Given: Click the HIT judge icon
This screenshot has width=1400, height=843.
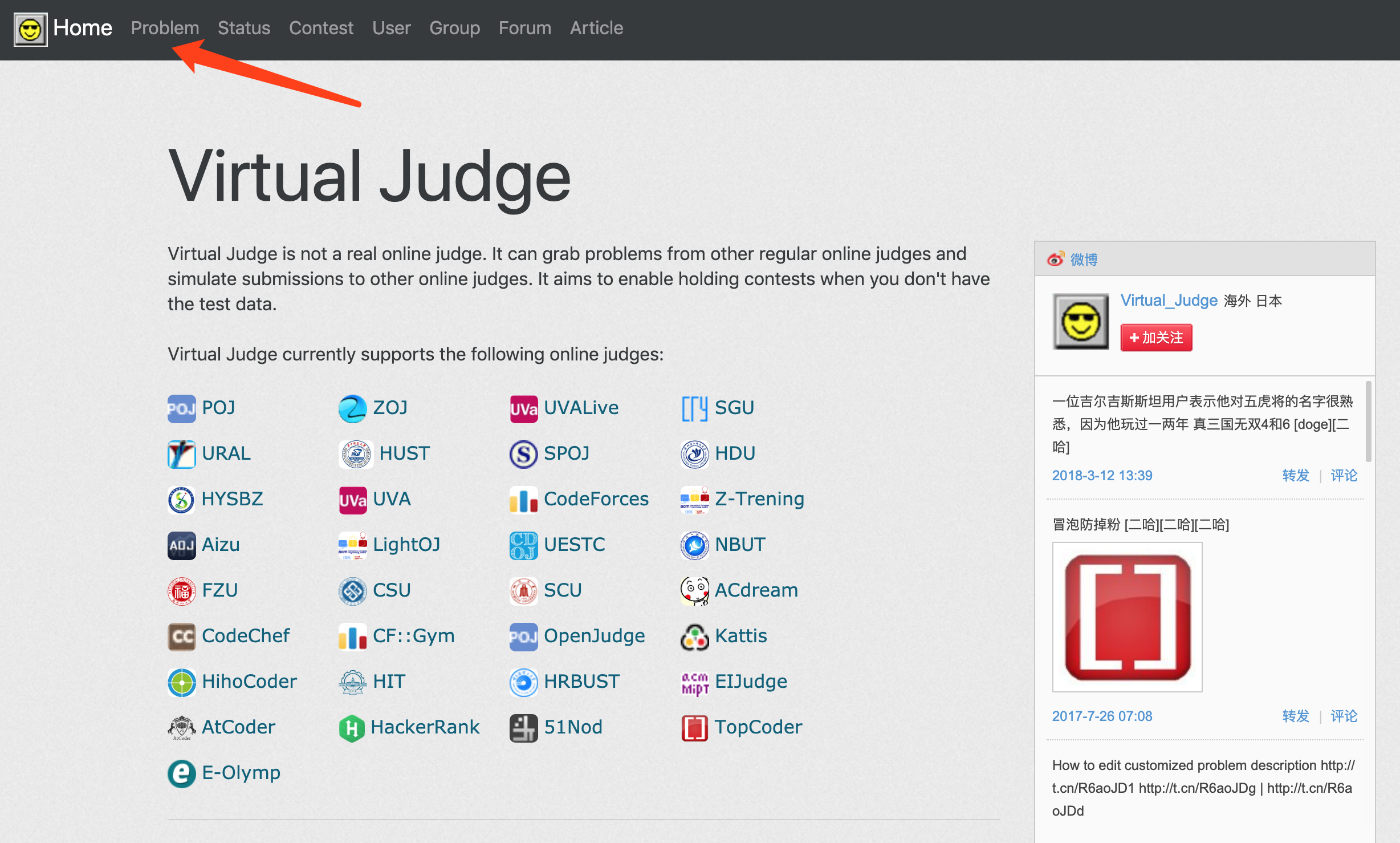Looking at the screenshot, I should (353, 682).
